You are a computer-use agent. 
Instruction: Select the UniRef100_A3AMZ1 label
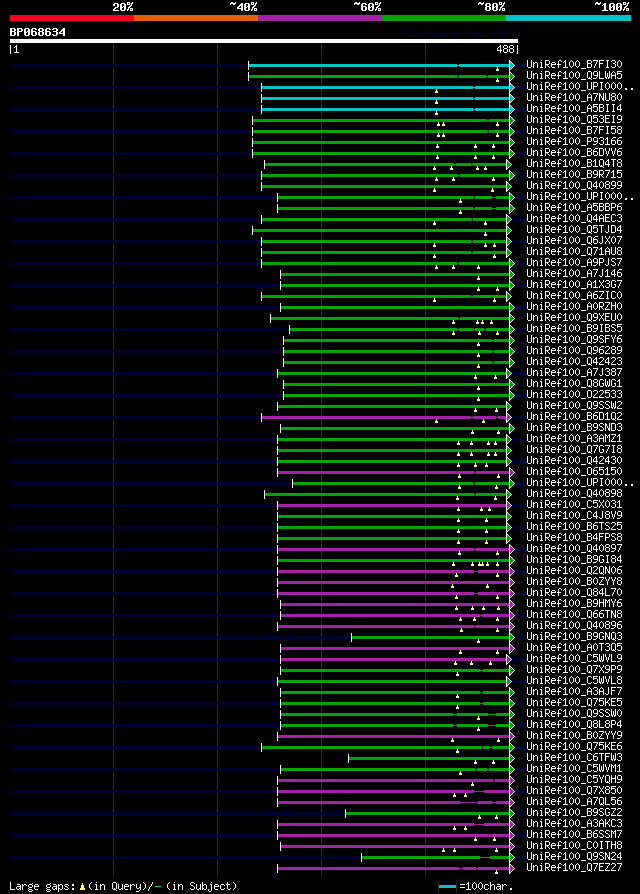click(574, 438)
